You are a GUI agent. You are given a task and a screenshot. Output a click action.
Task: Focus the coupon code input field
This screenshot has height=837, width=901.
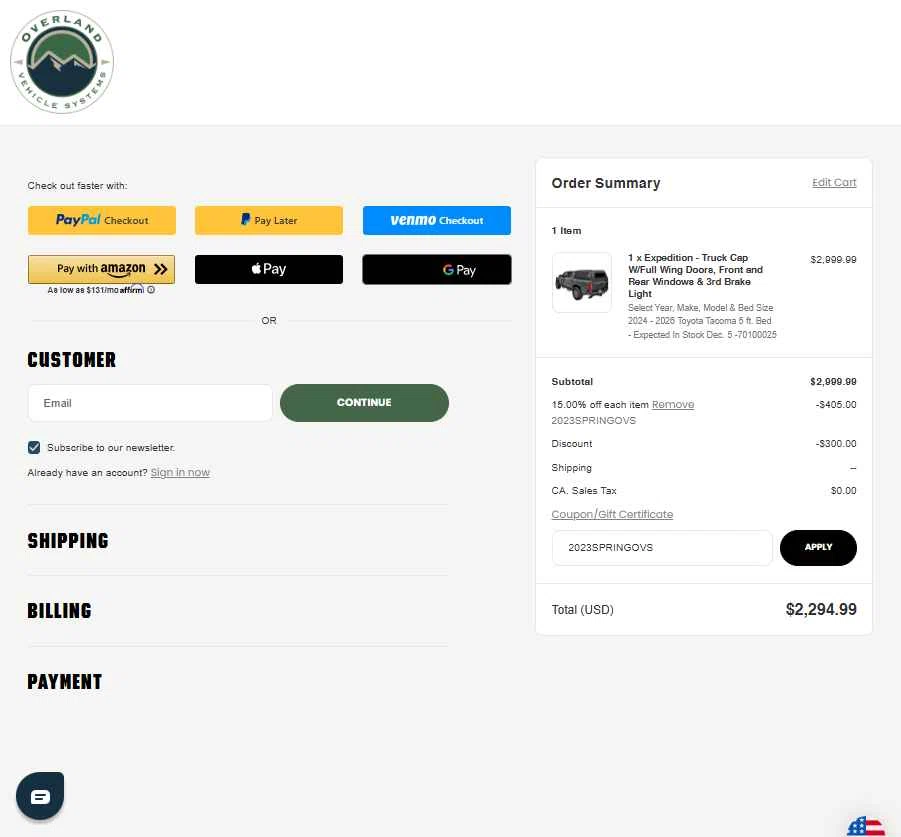pos(662,547)
